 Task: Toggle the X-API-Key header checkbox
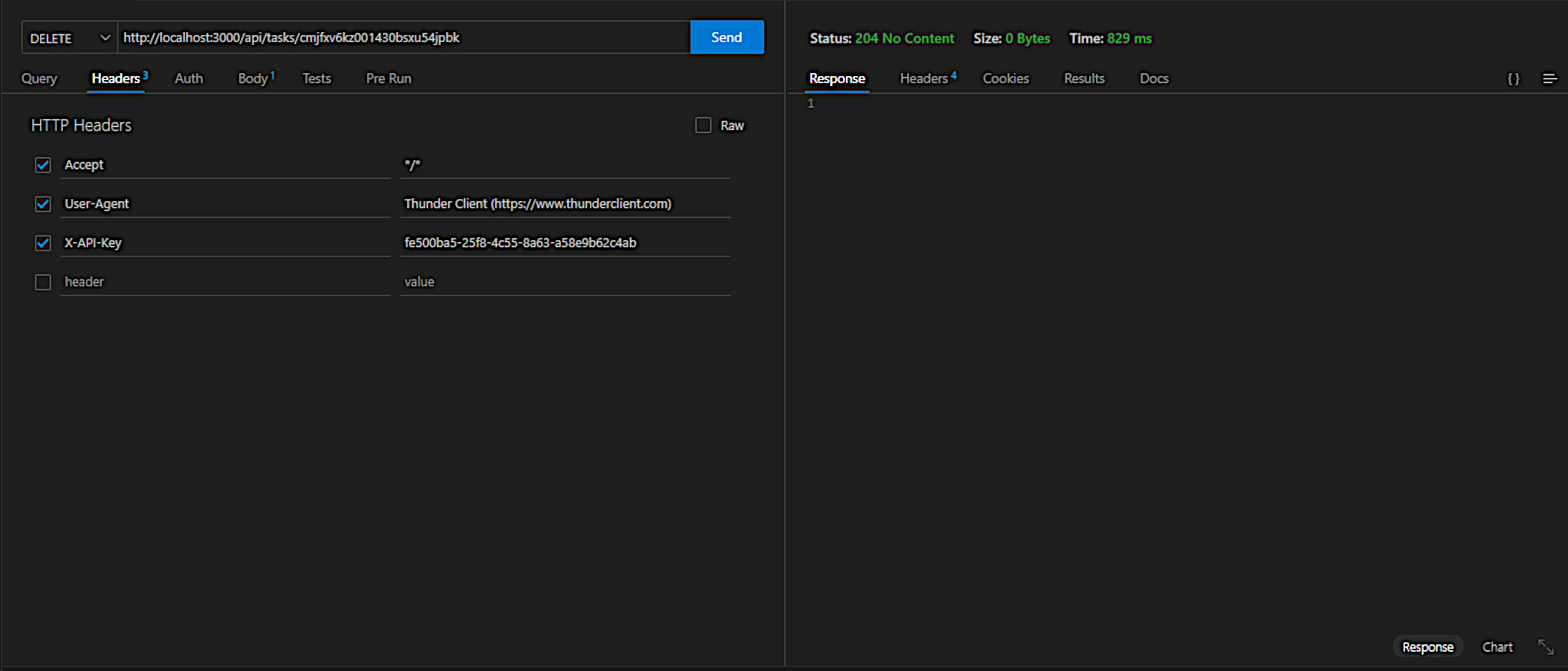tap(43, 243)
